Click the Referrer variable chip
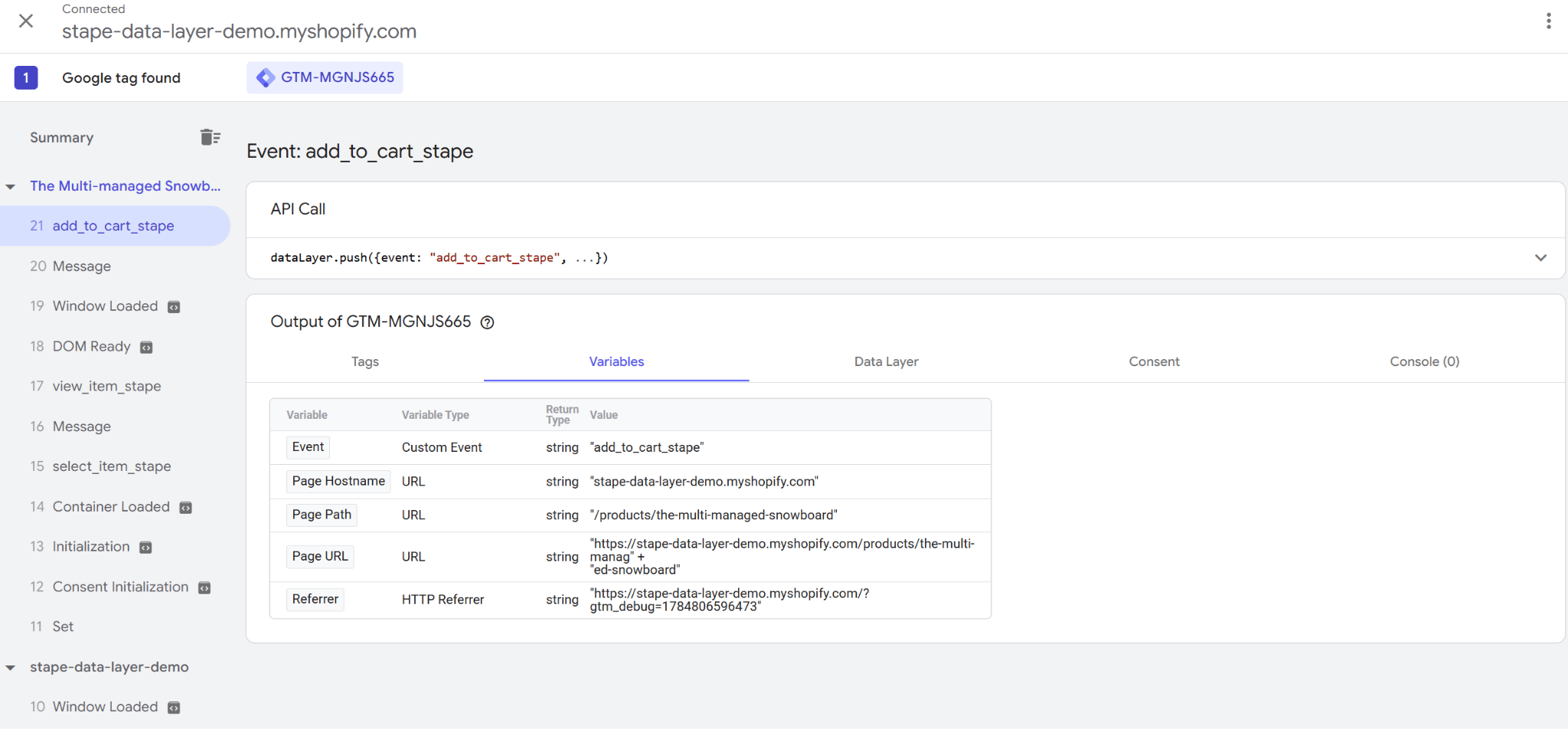This screenshot has height=729, width=1568. coord(315,599)
